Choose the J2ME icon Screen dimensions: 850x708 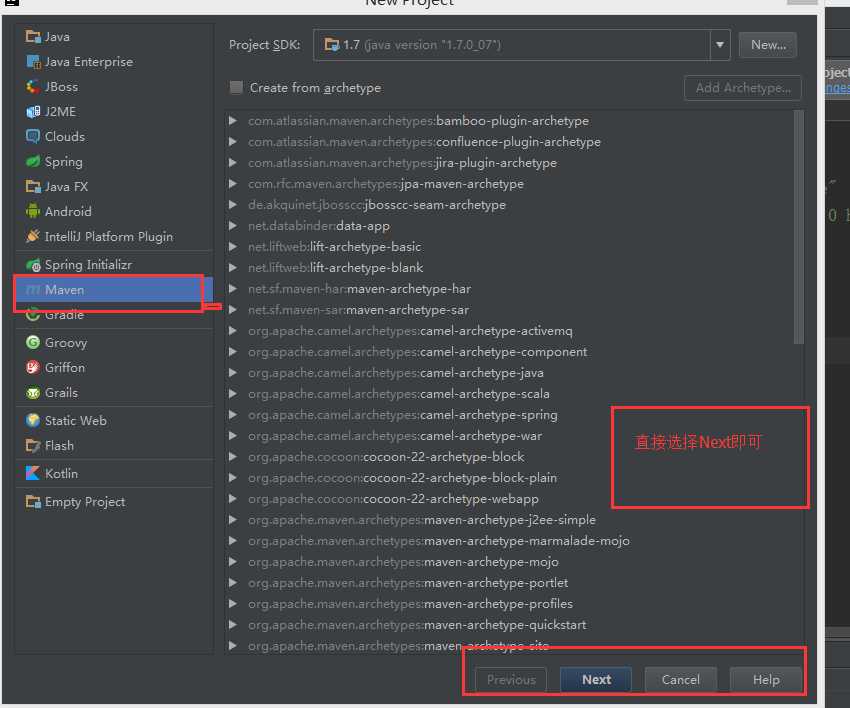point(33,112)
